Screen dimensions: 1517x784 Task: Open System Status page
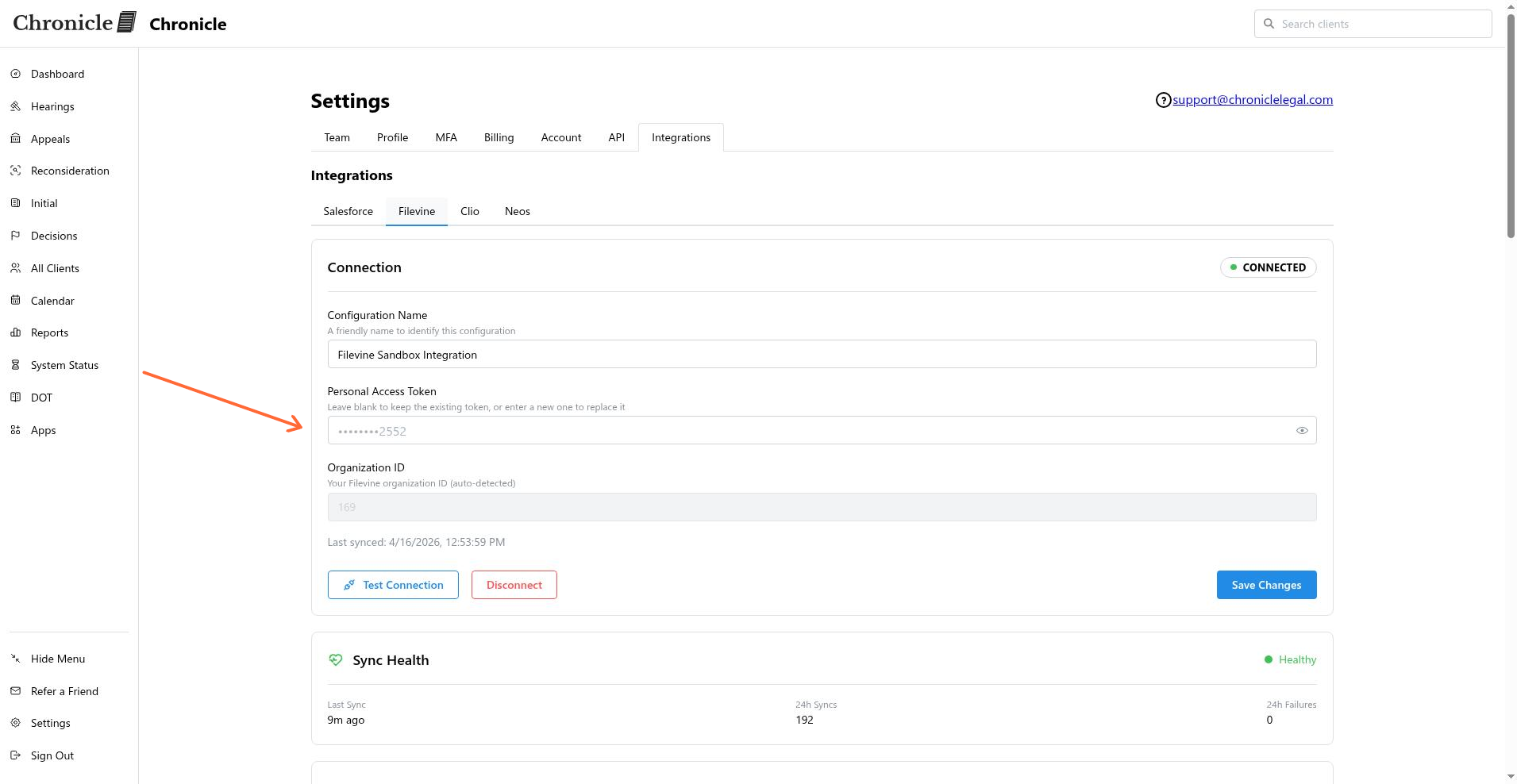click(64, 365)
